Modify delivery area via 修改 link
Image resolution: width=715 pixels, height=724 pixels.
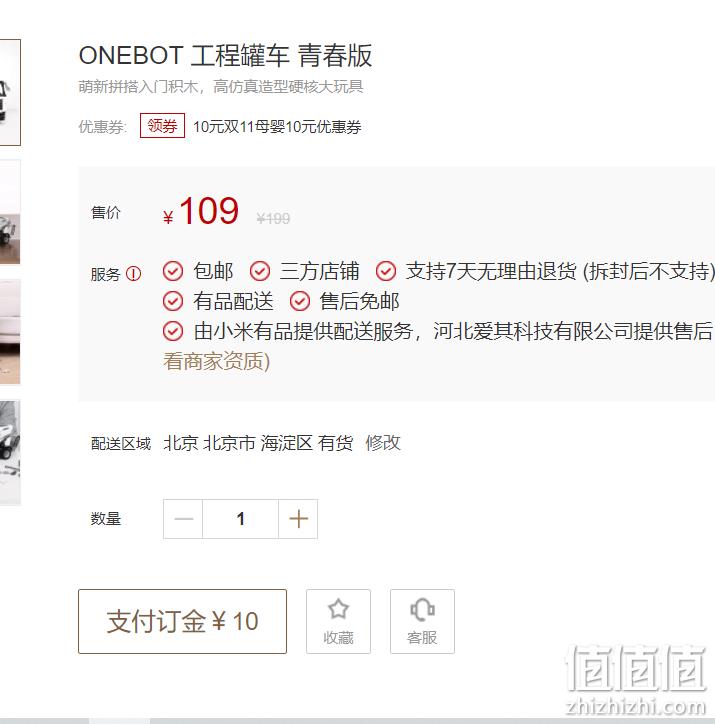(x=383, y=443)
